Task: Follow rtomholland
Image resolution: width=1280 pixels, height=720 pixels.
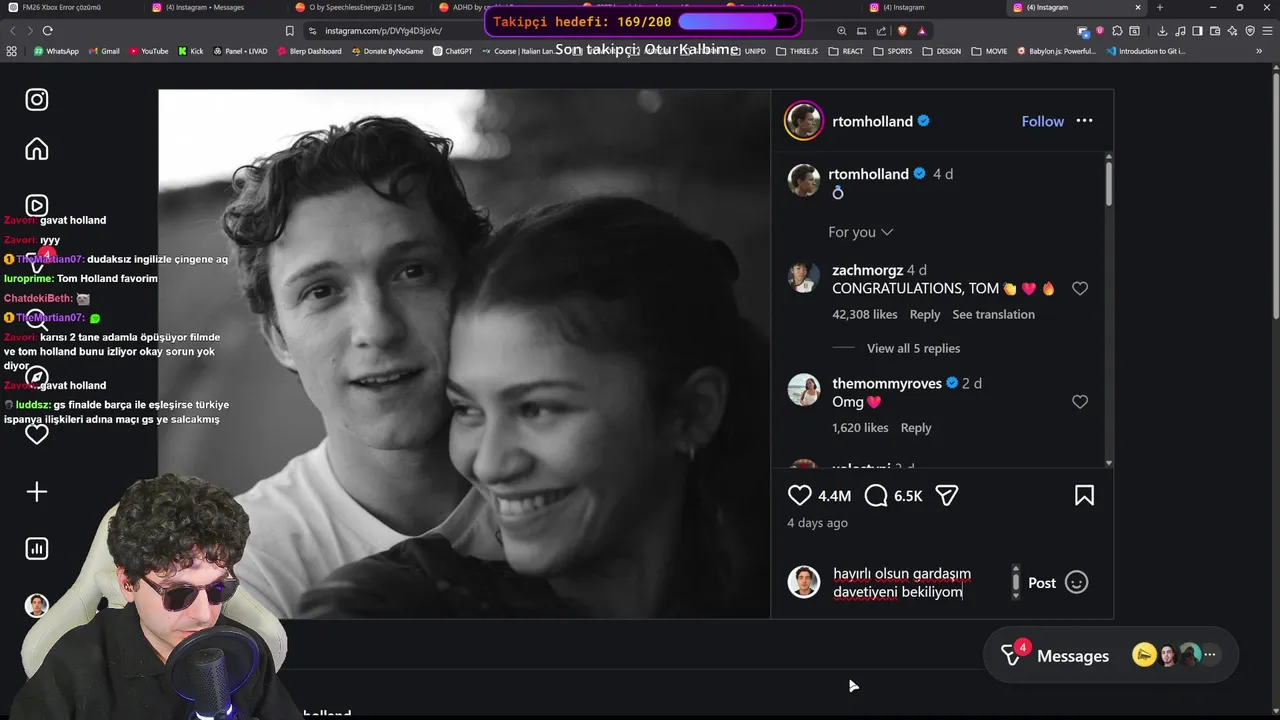Action: click(1042, 121)
